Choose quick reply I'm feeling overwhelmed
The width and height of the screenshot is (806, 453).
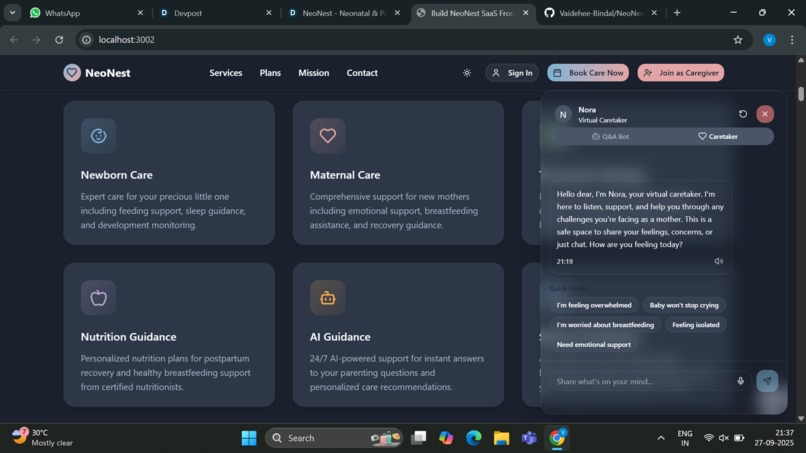594,305
